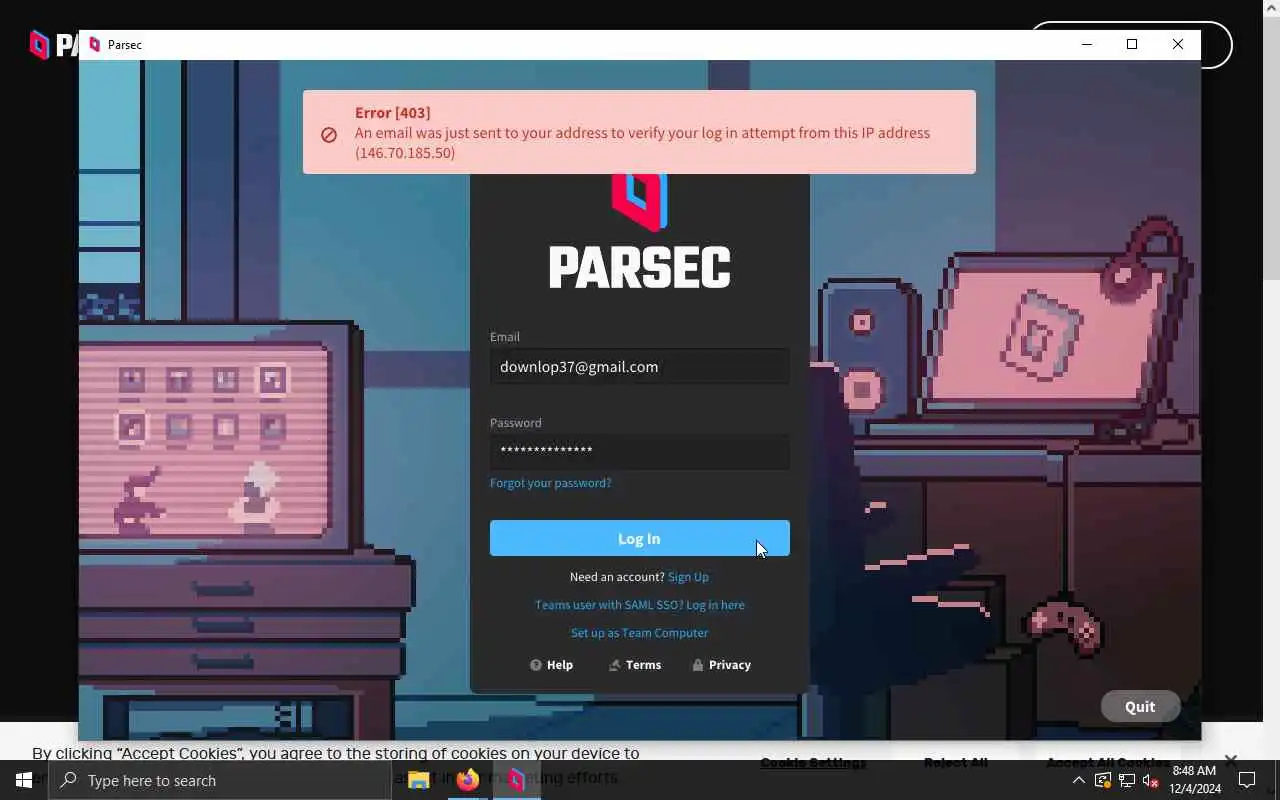Minimize the Parsec window
Screen dimensions: 1280x800
pyautogui.click(x=1087, y=44)
